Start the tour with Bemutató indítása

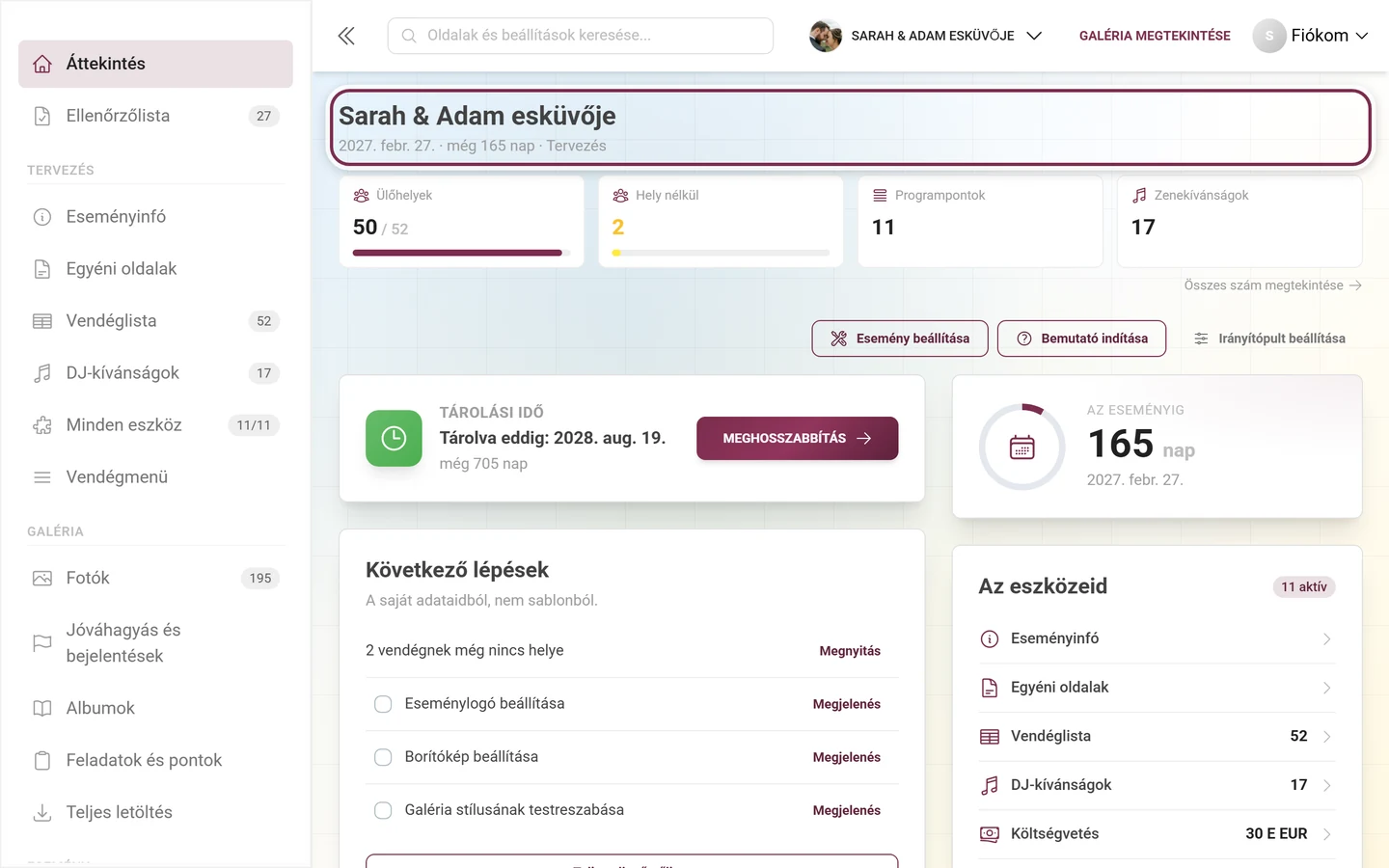(1081, 339)
